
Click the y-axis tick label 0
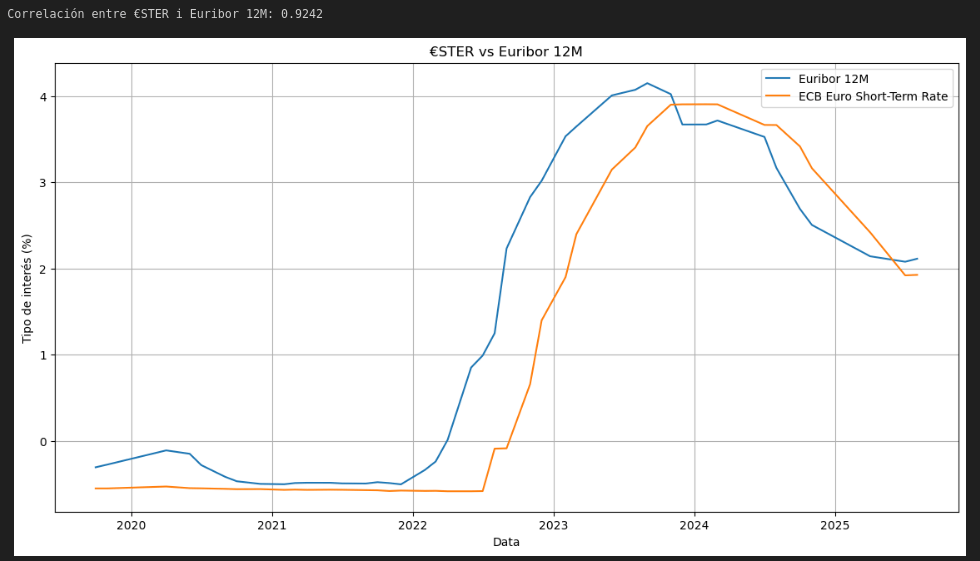[x=43, y=442]
